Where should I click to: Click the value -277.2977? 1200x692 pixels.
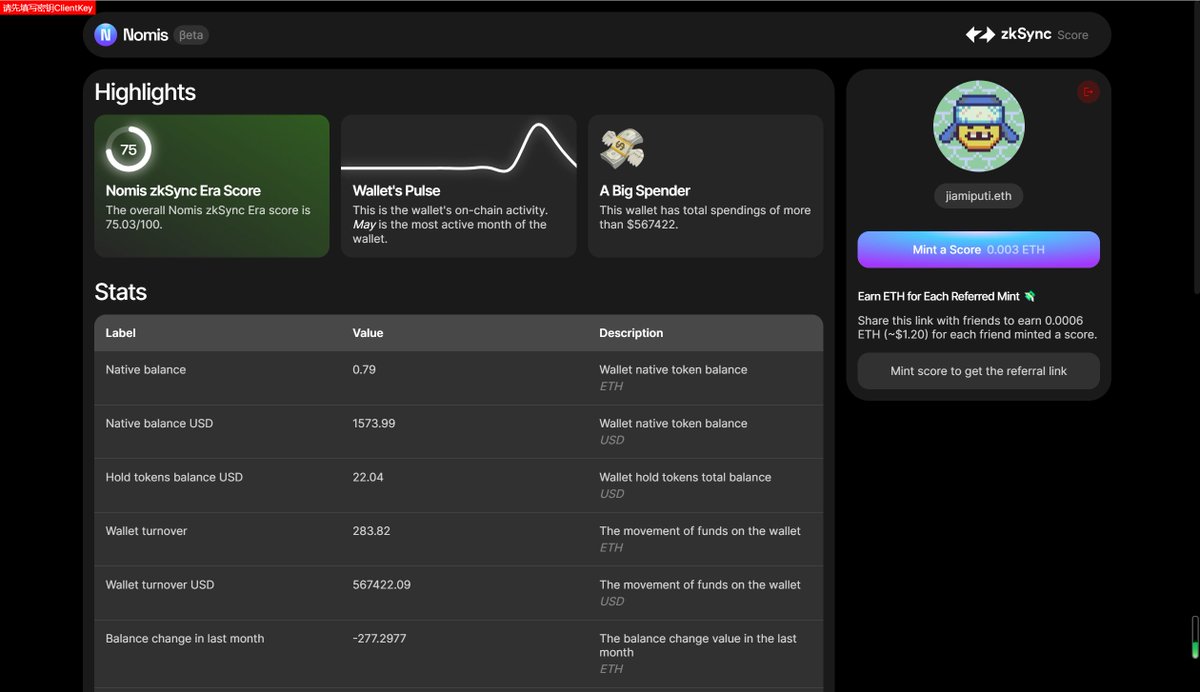click(x=379, y=639)
